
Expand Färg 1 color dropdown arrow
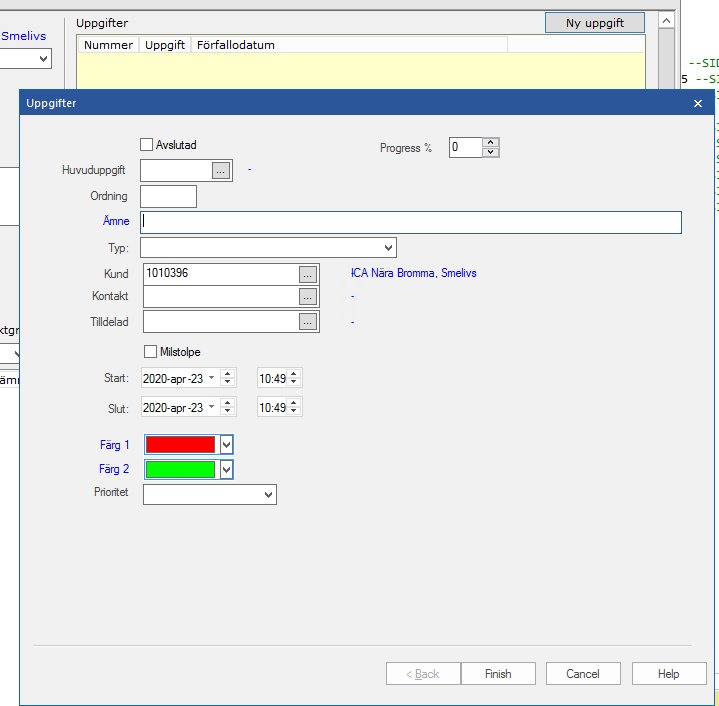point(227,444)
